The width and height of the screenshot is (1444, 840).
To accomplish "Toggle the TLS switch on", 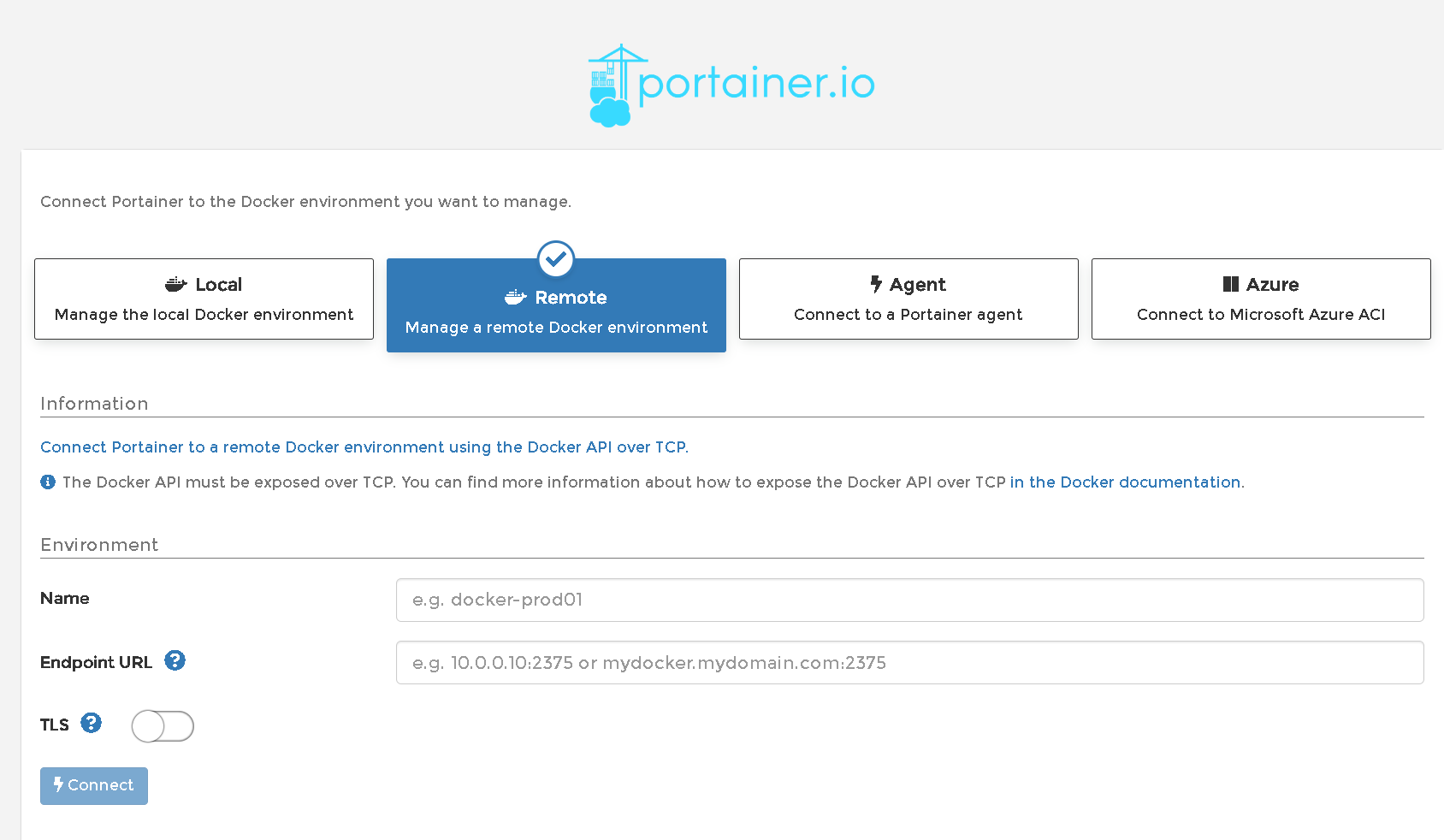I will pyautogui.click(x=163, y=726).
